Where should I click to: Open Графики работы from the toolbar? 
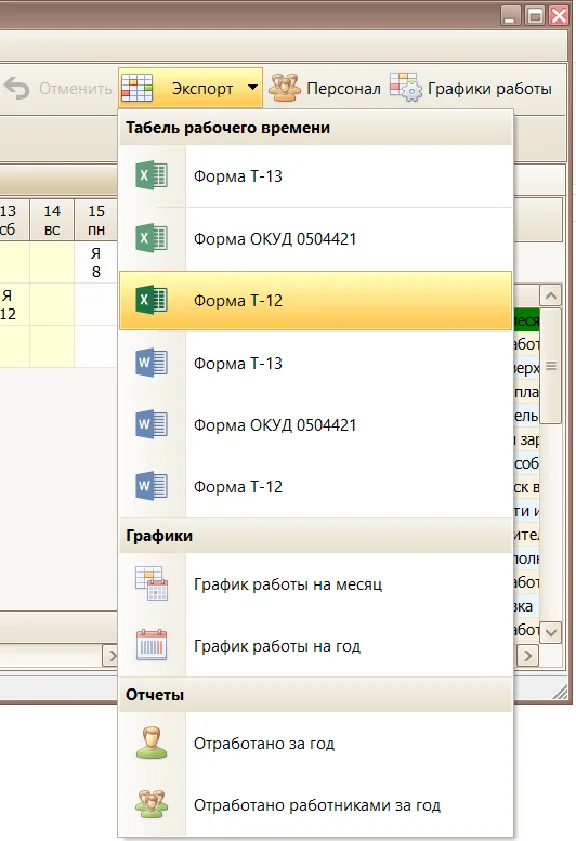tap(489, 88)
